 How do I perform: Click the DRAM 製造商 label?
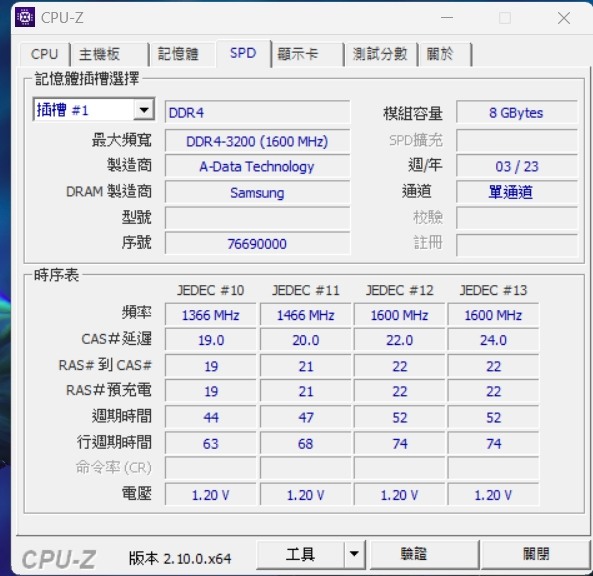(x=109, y=191)
